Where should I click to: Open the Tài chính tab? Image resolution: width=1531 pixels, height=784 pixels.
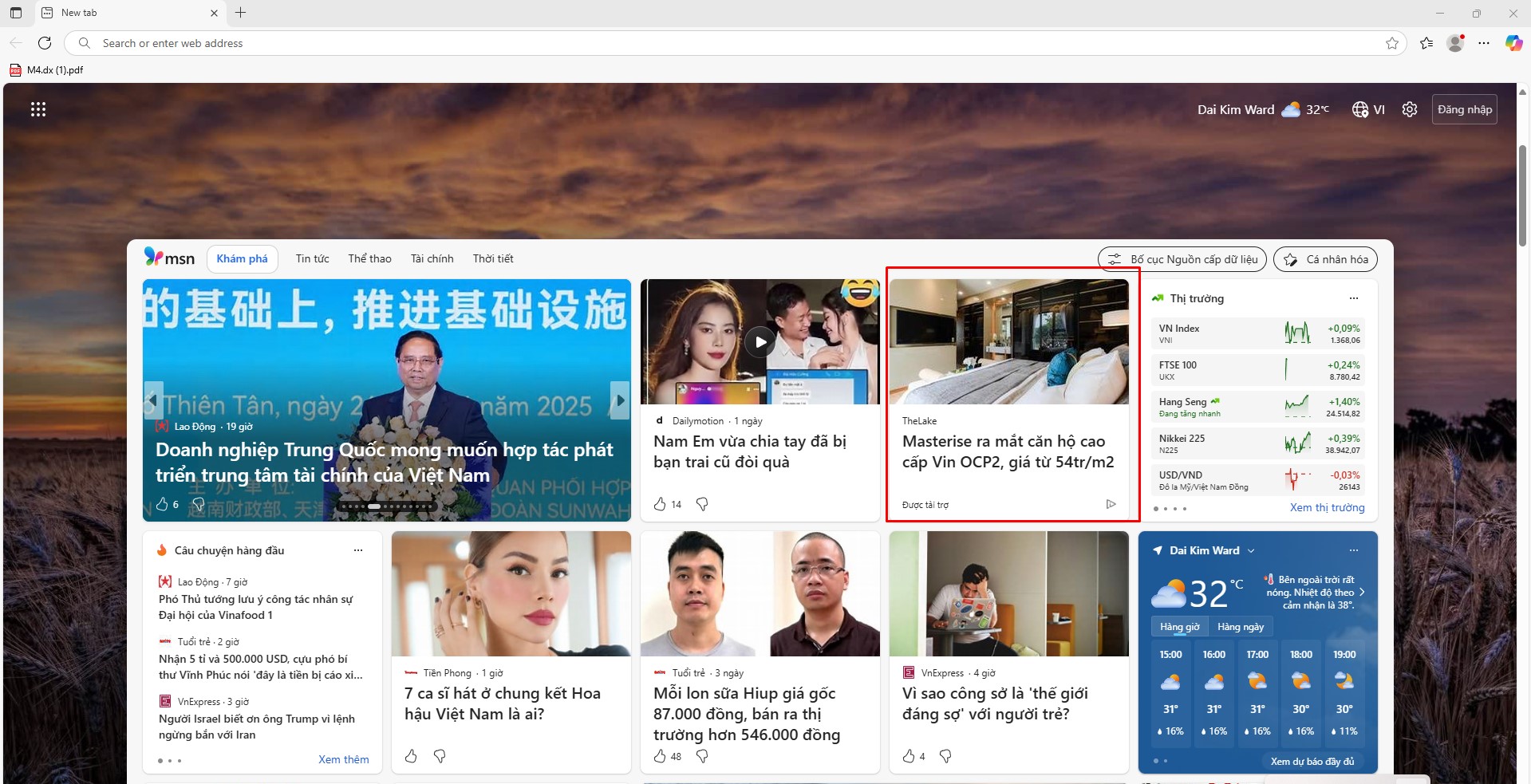click(x=432, y=259)
